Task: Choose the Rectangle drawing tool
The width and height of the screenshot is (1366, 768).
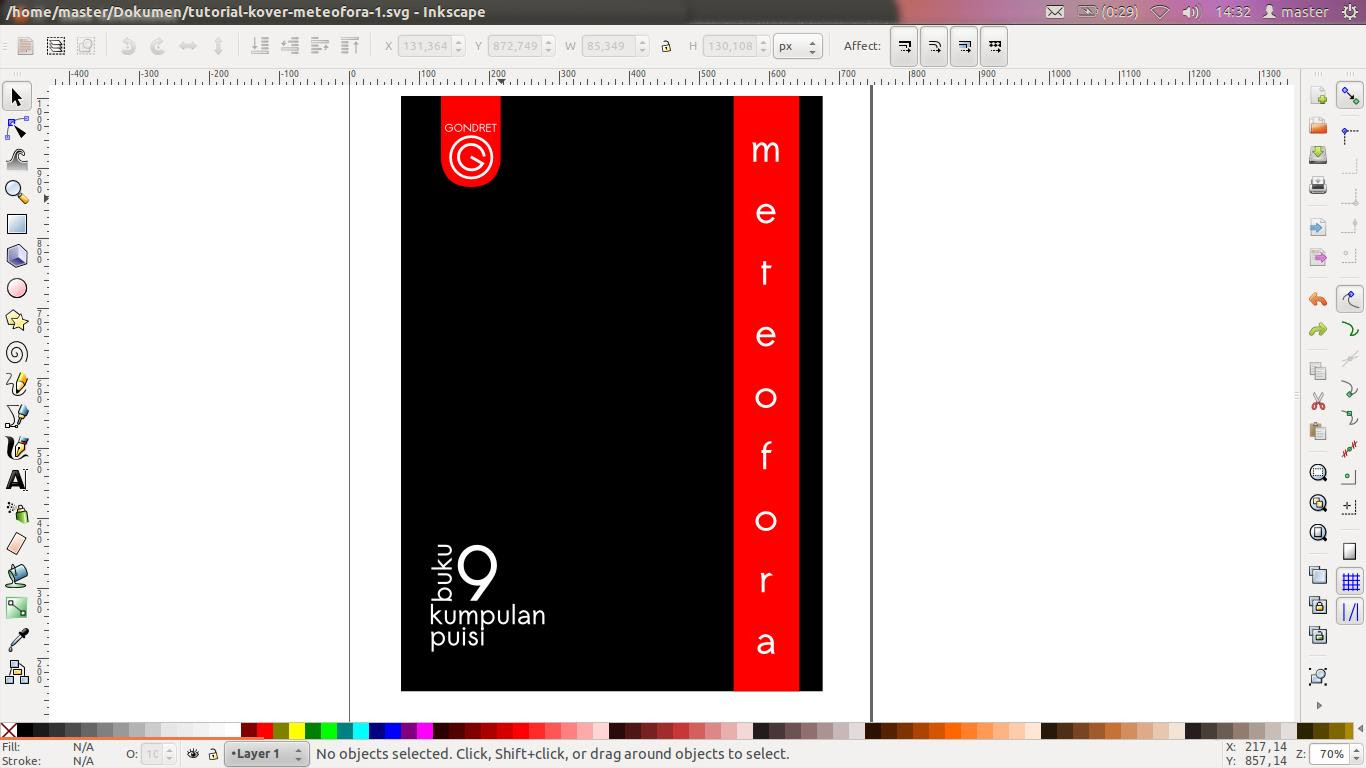Action: coord(17,224)
